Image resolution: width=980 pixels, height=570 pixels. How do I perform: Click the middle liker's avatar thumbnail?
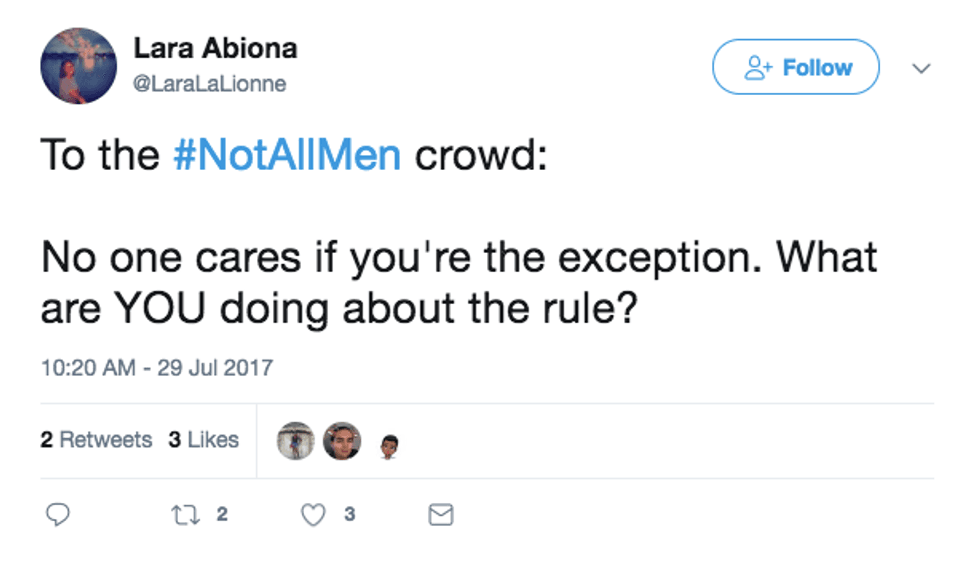pos(342,440)
